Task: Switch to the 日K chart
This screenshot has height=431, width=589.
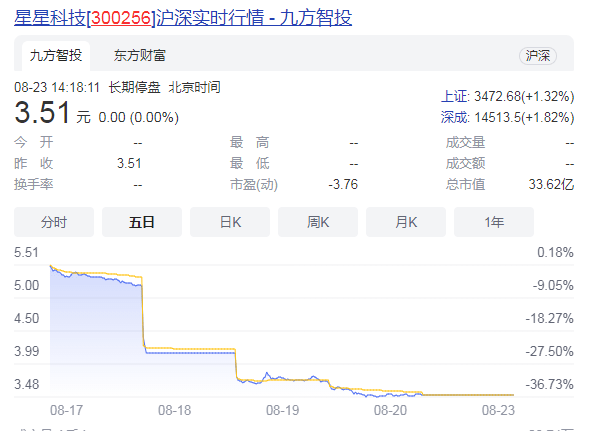Action: point(230,222)
